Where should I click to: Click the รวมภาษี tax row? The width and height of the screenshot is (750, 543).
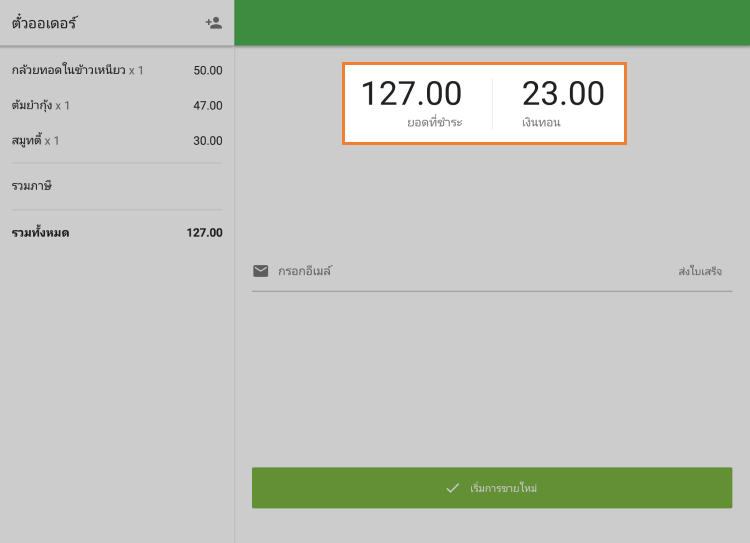(32, 186)
